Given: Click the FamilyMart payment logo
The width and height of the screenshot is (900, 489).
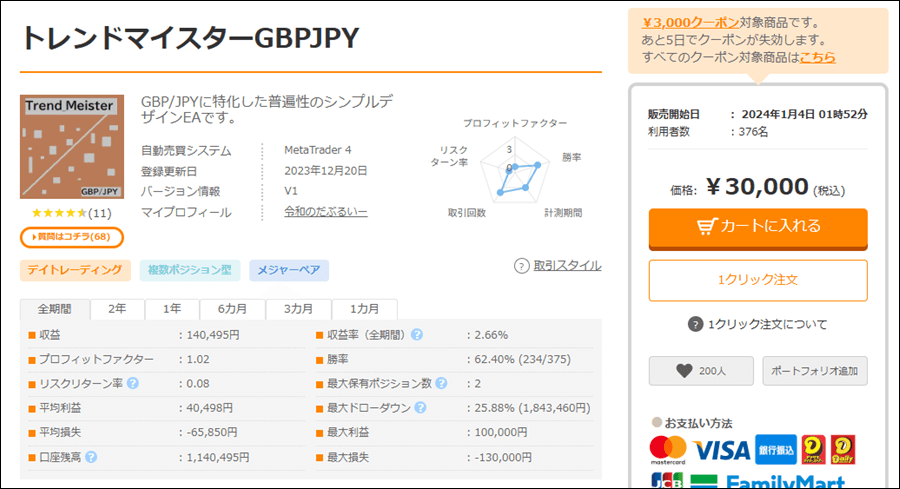Looking at the screenshot, I should (767, 481).
